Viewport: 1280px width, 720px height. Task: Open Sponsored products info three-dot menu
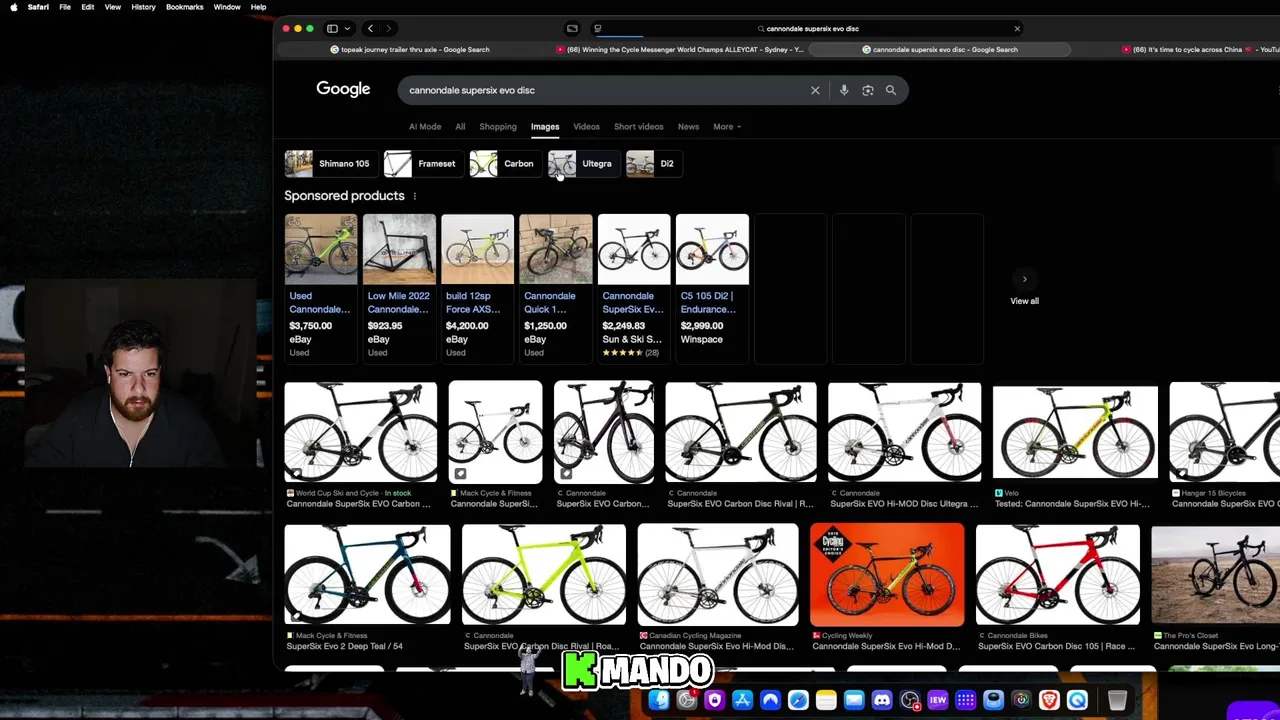tap(414, 196)
